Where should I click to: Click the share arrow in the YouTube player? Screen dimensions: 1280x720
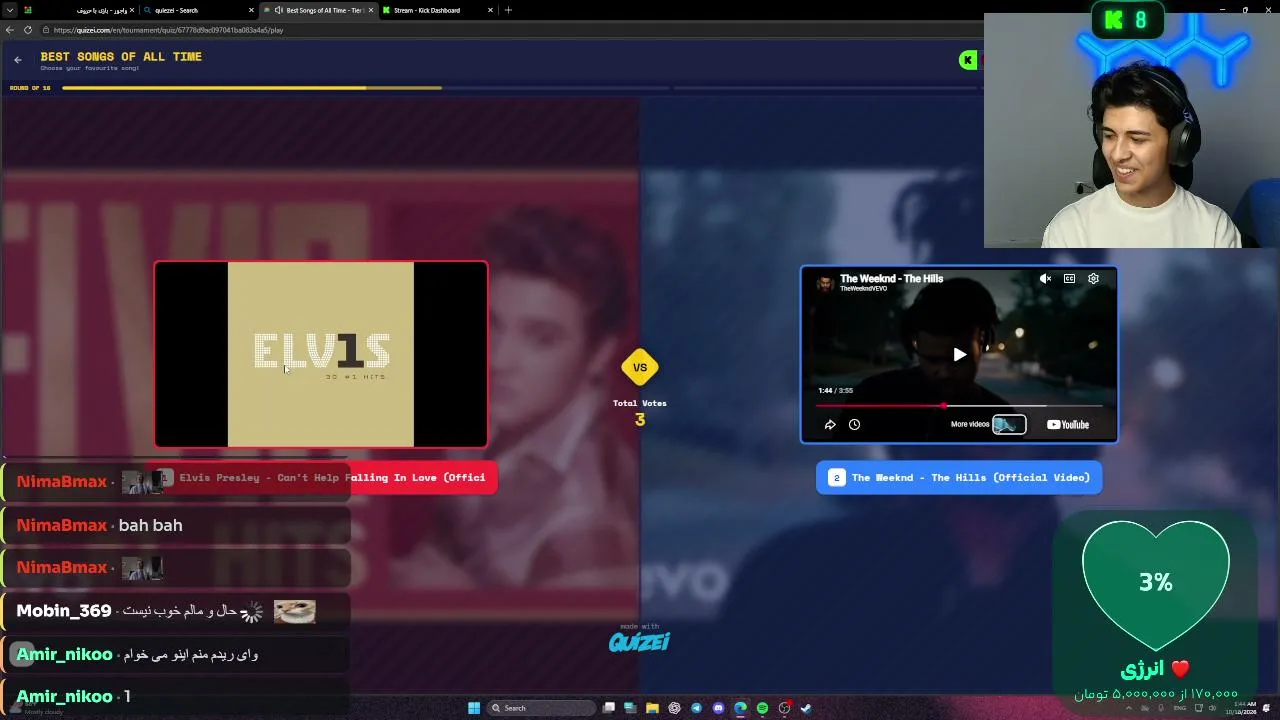(x=830, y=424)
